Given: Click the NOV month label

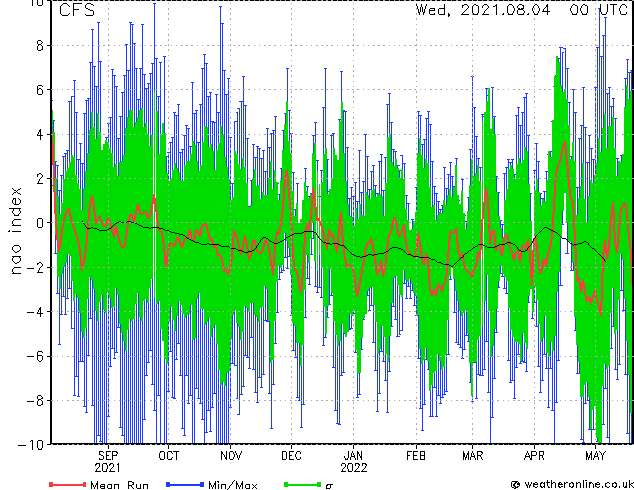Looking at the screenshot, I should [x=231, y=456].
